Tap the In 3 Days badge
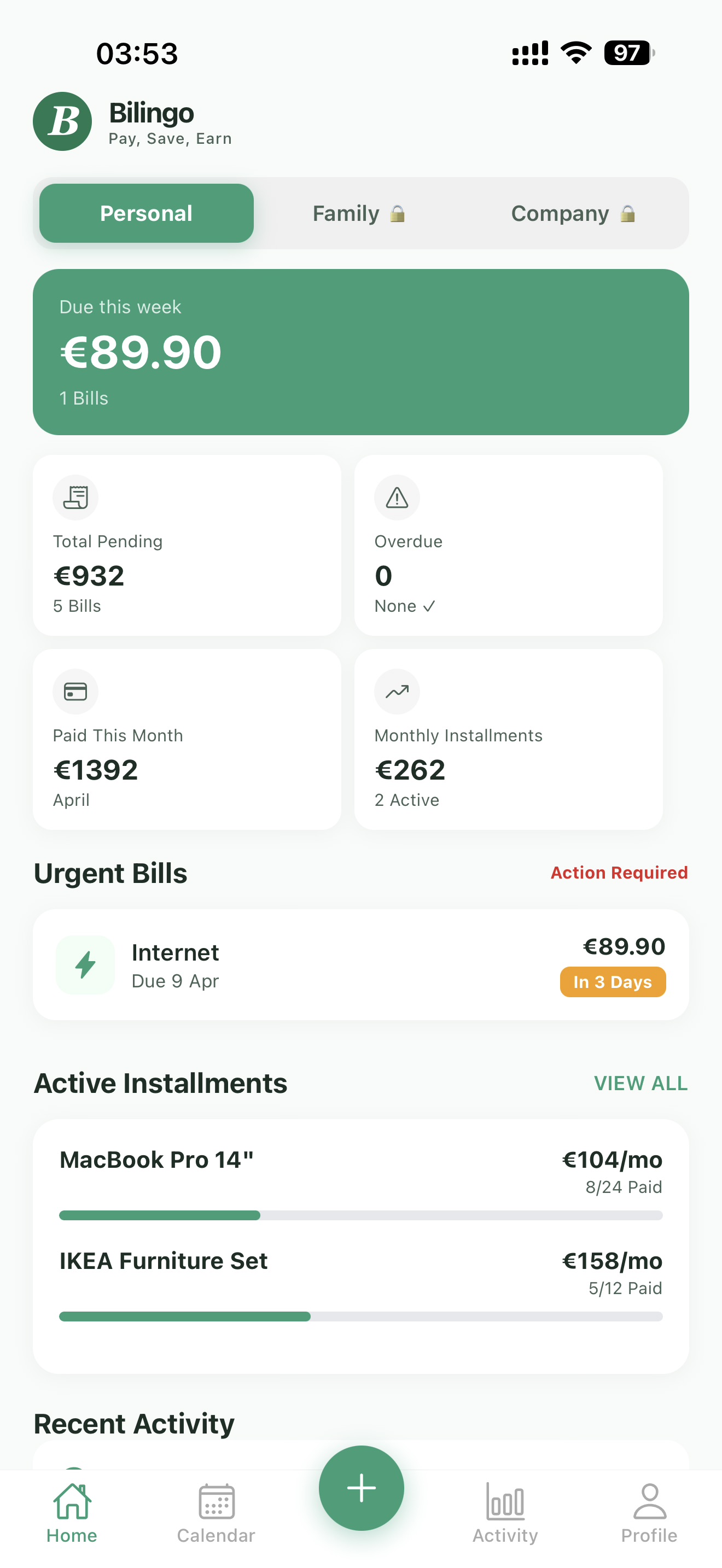The height and width of the screenshot is (1568, 722). [x=613, y=982]
